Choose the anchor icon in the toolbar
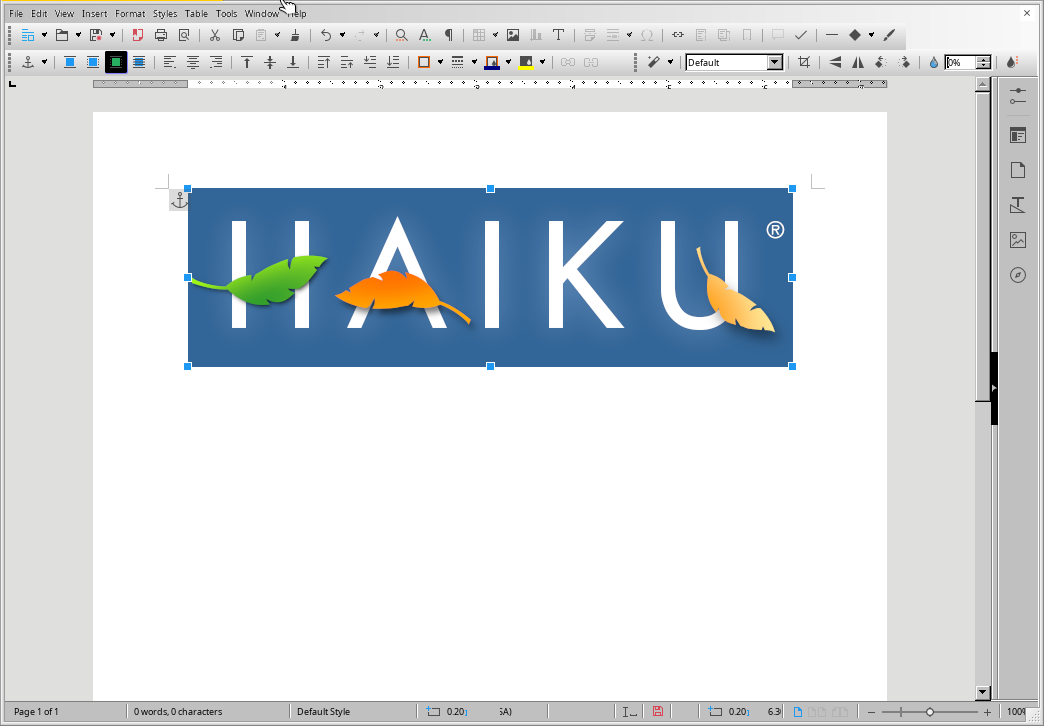The height and width of the screenshot is (726, 1044). point(28,62)
